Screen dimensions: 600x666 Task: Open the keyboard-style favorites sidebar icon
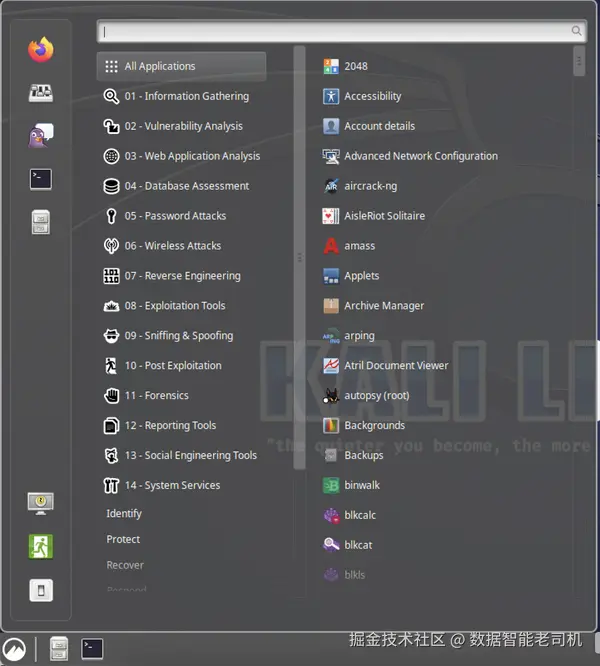click(41, 93)
